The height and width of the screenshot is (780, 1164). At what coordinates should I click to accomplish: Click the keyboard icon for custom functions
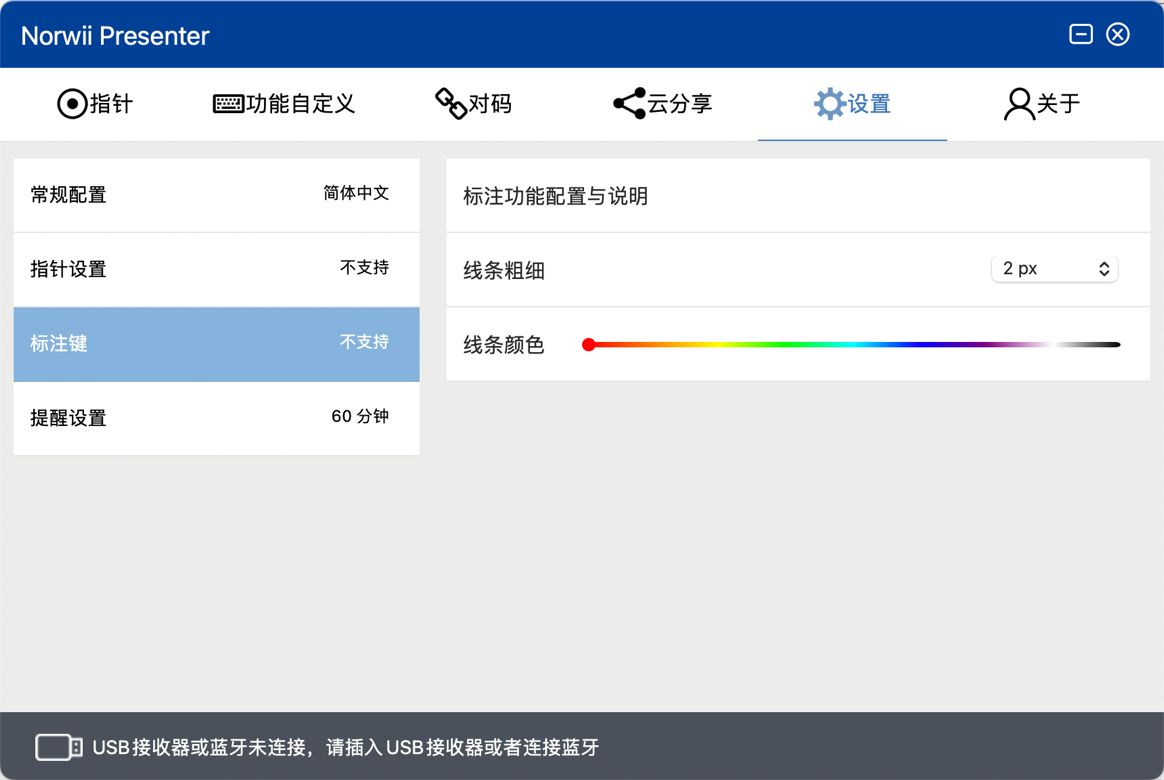pyautogui.click(x=228, y=104)
